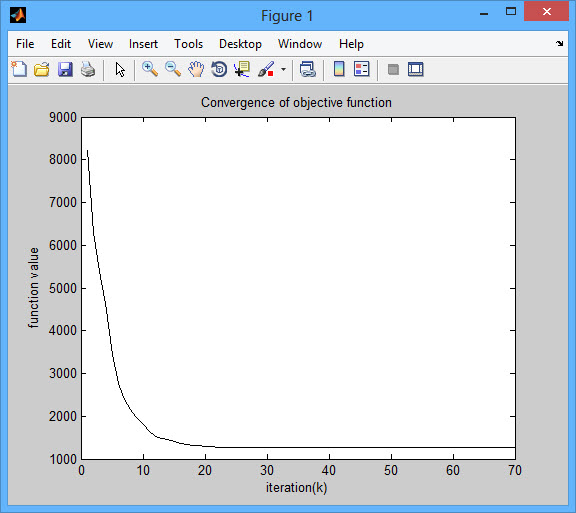
Task: Open the Tools menu
Action: 188,44
